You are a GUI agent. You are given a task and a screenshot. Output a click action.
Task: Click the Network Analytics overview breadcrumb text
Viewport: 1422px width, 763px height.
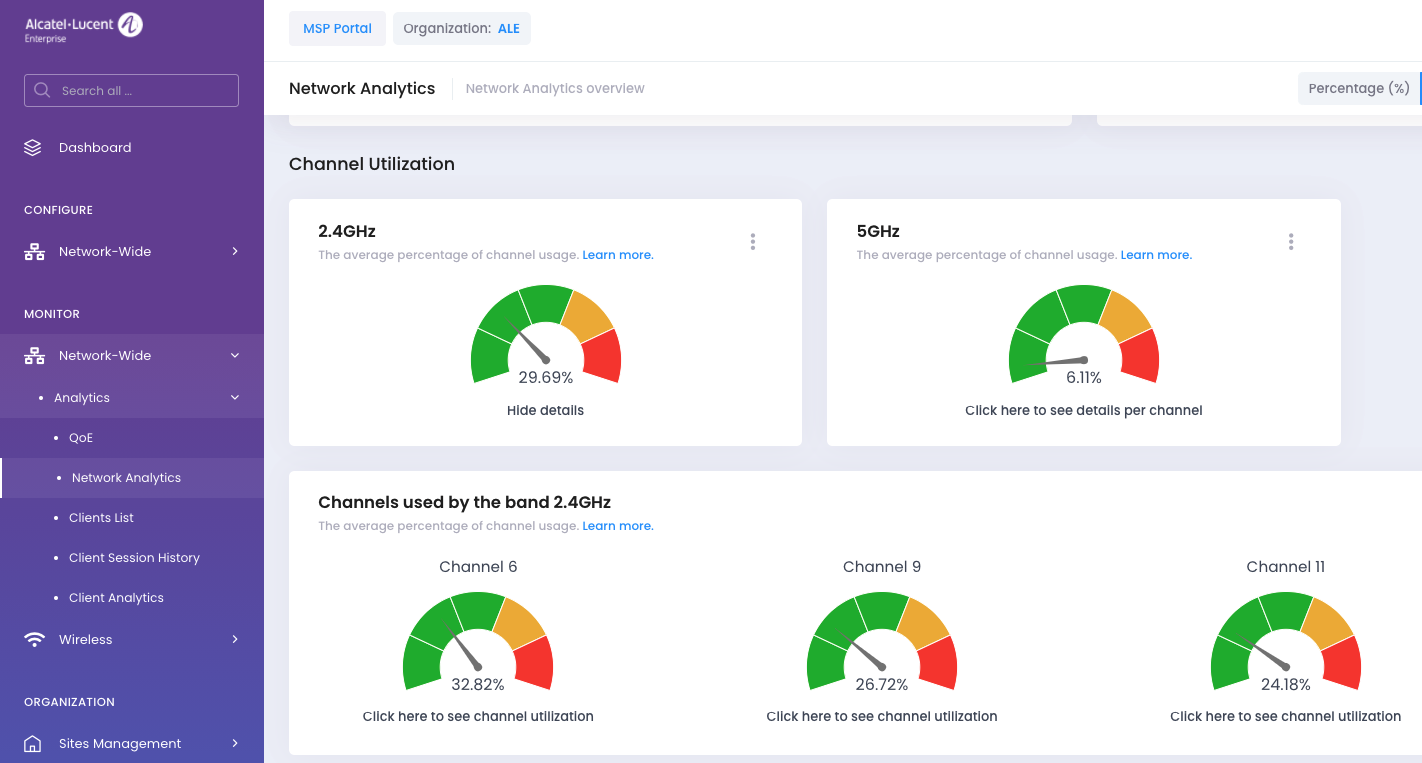[x=555, y=88]
